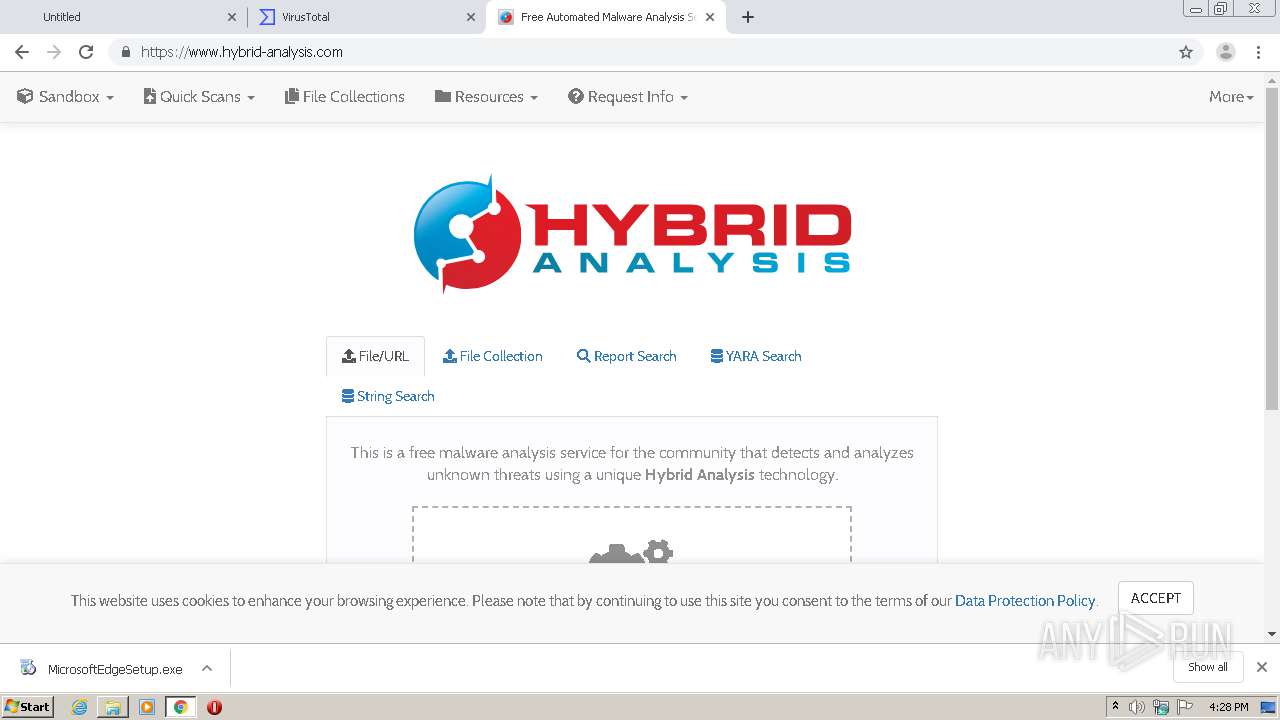Switch to the File Collection tab
This screenshot has width=1280, height=720.
coord(493,356)
